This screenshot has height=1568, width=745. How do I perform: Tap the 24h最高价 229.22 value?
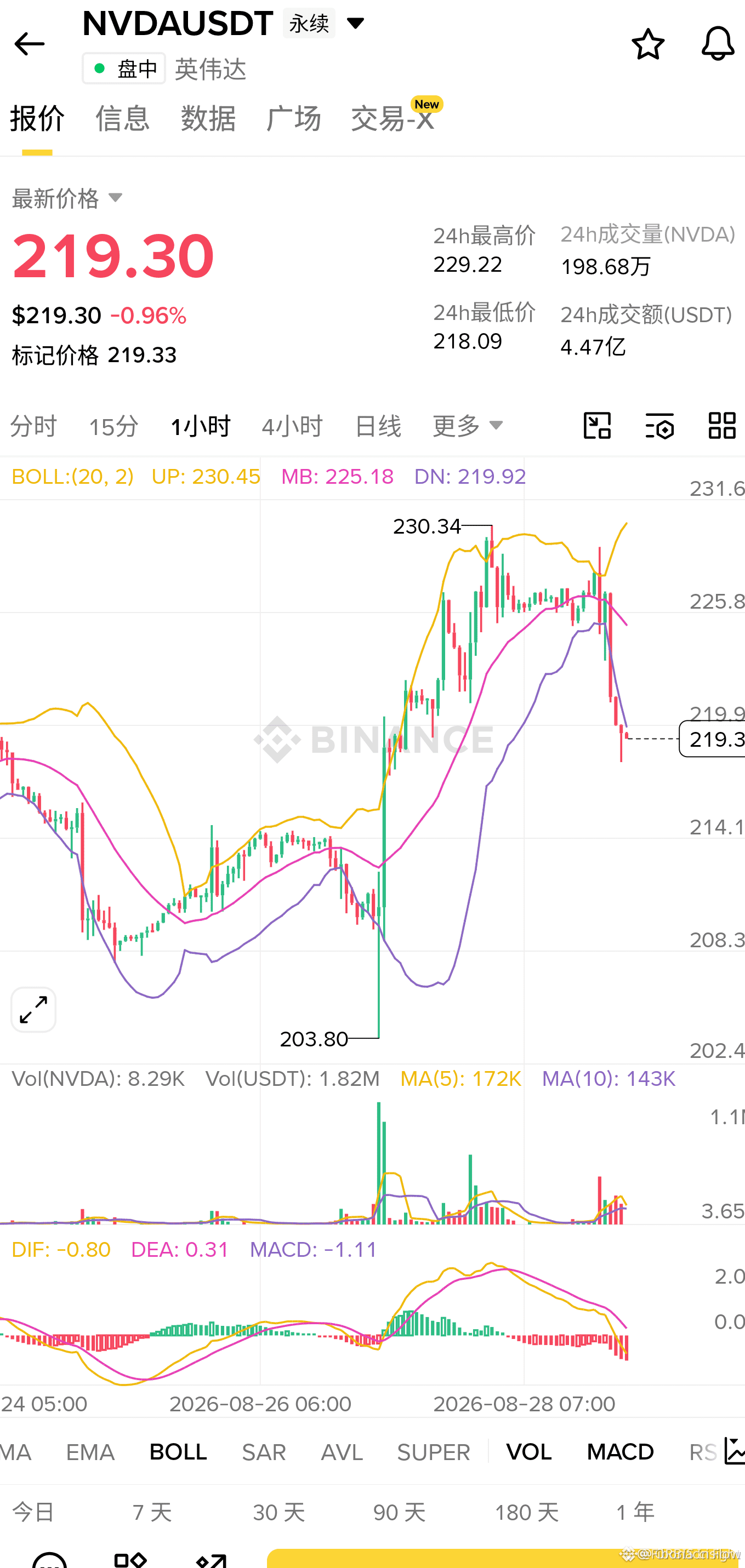pyautogui.click(x=468, y=265)
